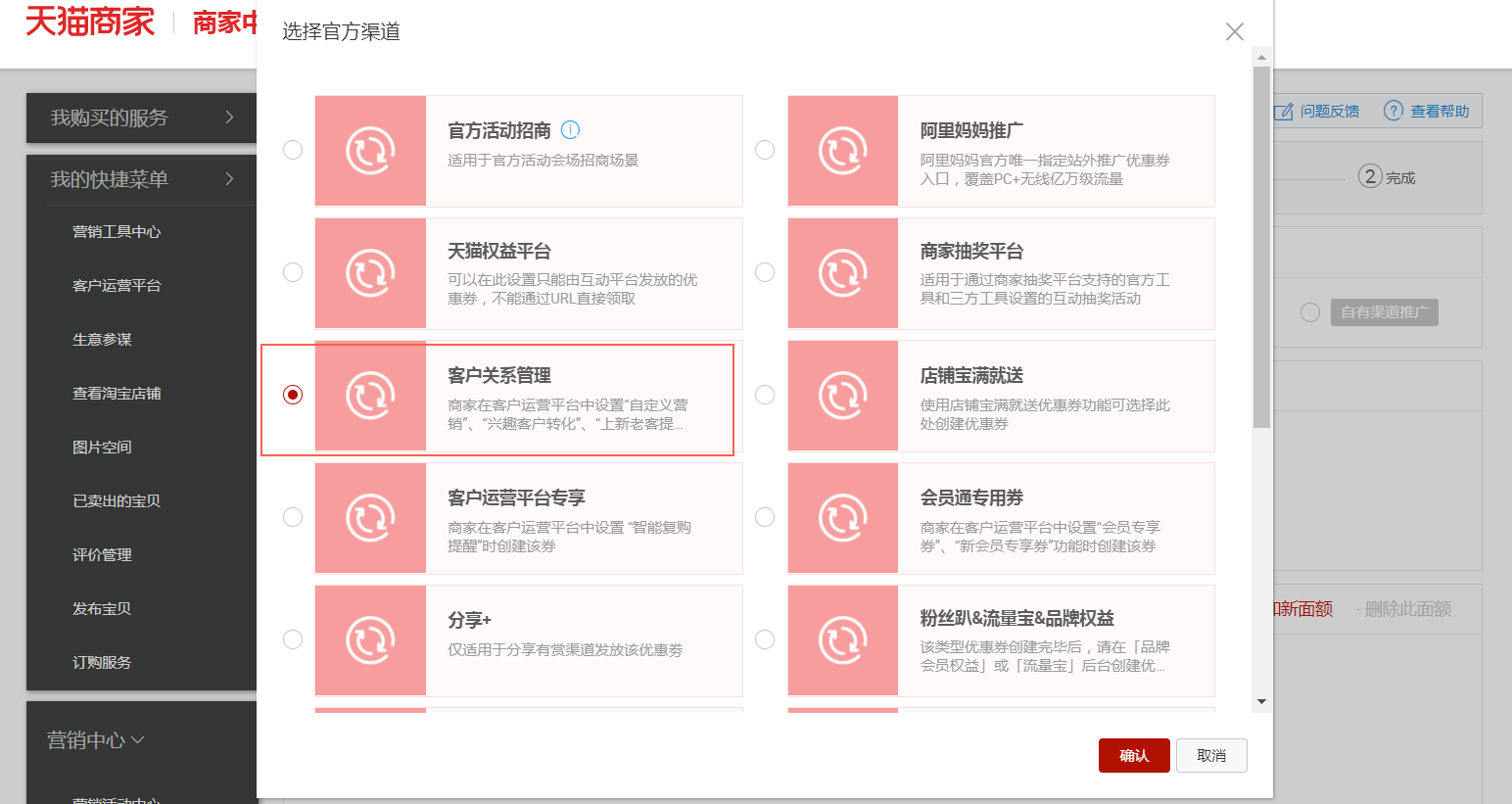Select the 官方活动招商 radio button

[x=293, y=150]
